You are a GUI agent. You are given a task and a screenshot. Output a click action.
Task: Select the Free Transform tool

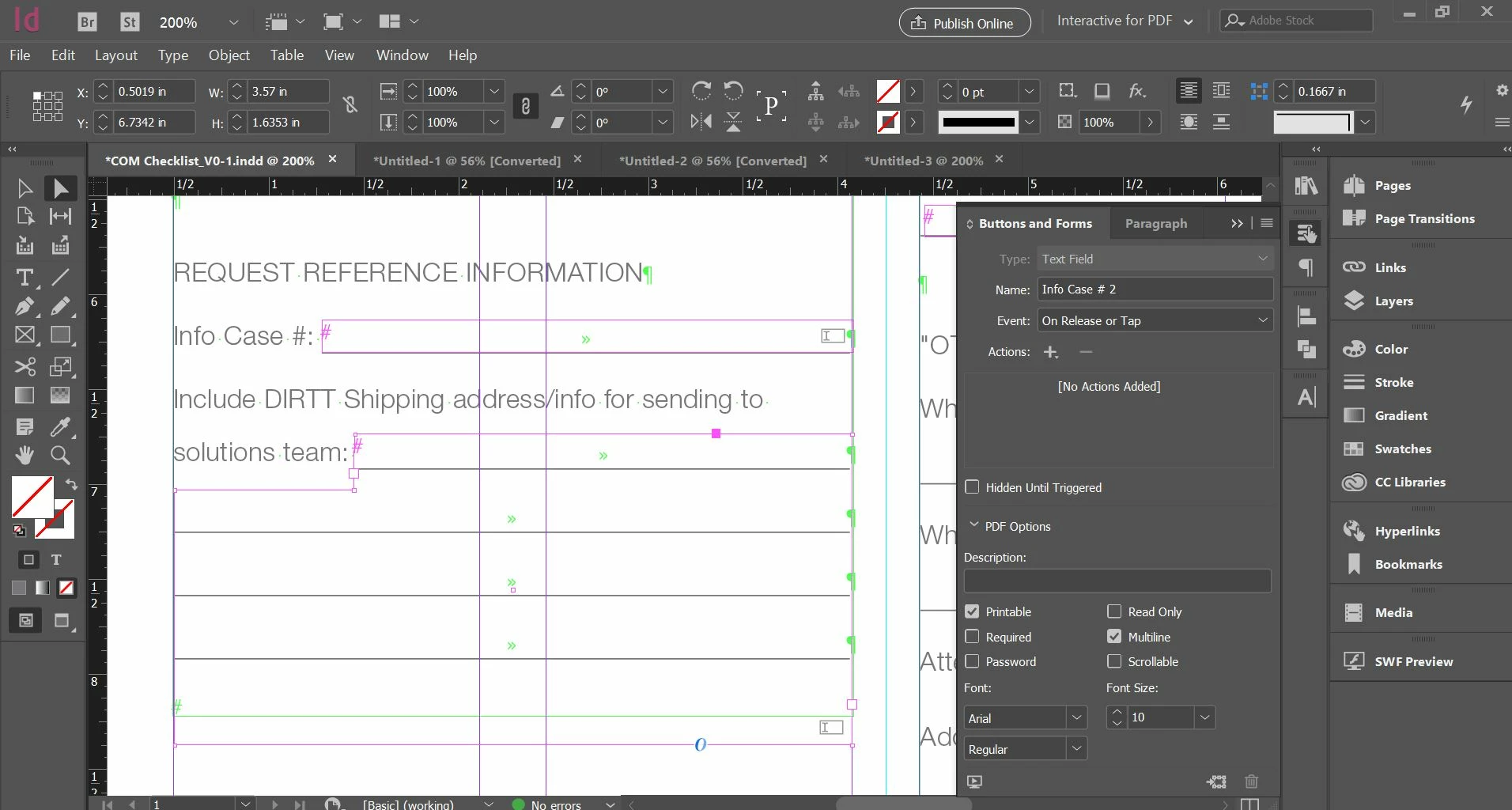(x=60, y=366)
